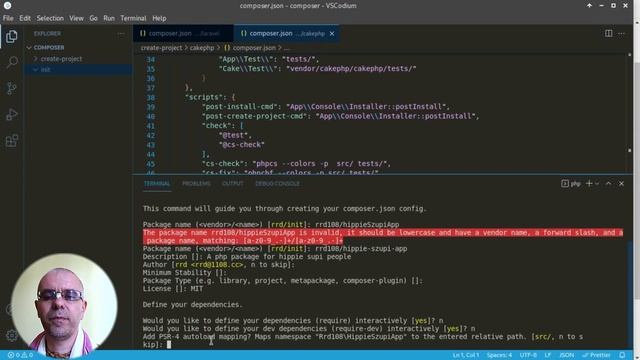
Task: Change line and column position indicator
Action: (x=466, y=355)
